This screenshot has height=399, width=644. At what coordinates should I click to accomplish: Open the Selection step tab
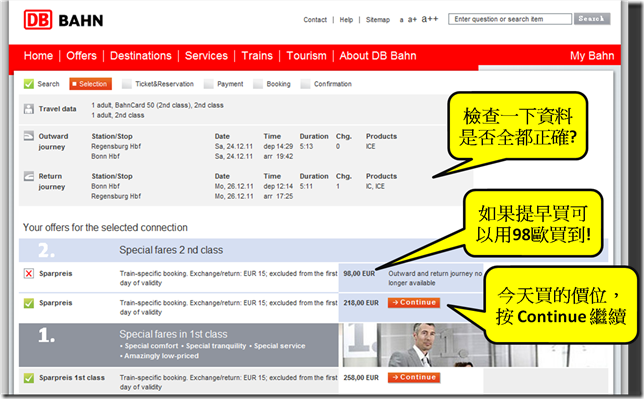(90, 84)
